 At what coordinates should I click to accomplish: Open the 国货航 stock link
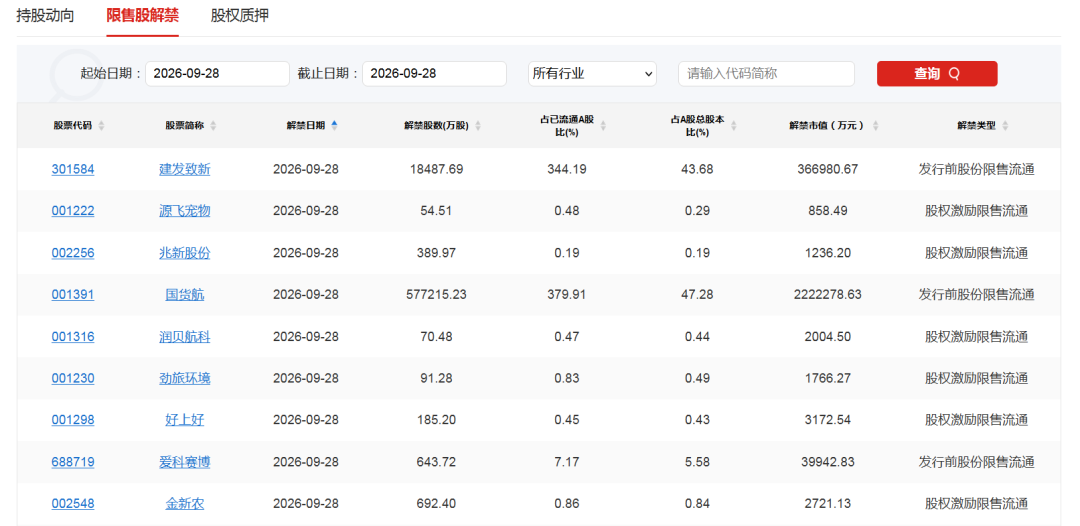(x=185, y=295)
